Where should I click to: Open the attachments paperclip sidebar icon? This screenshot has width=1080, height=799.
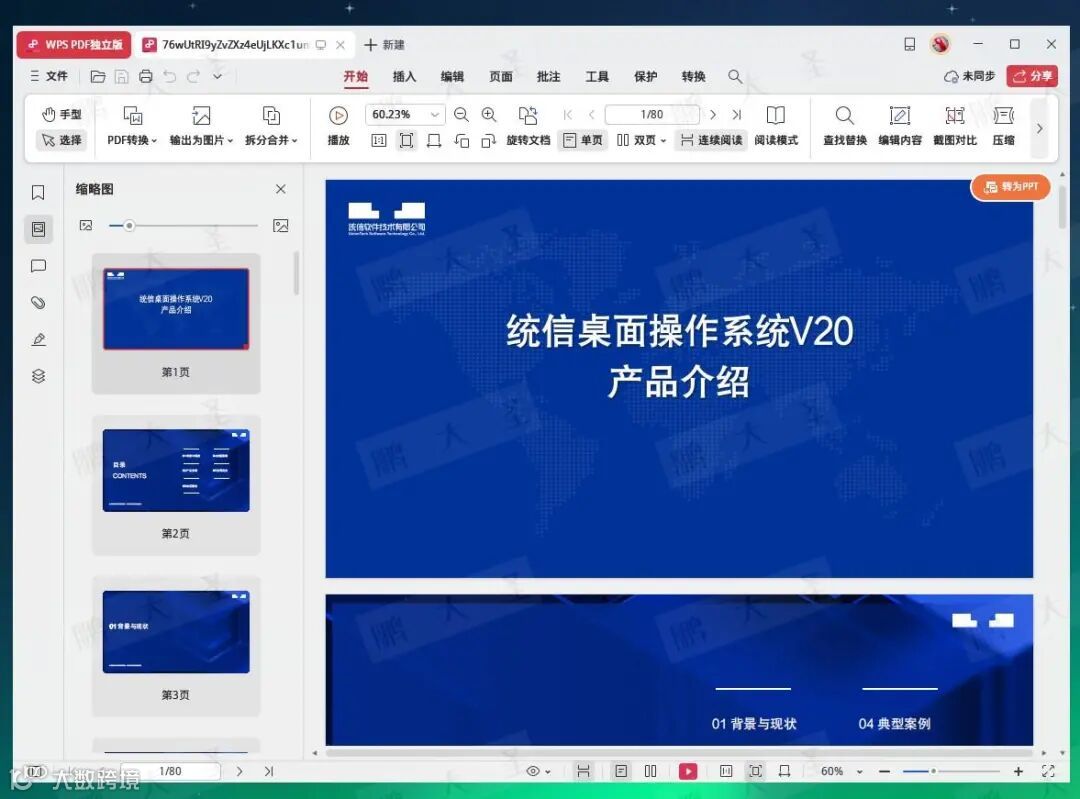[39, 302]
